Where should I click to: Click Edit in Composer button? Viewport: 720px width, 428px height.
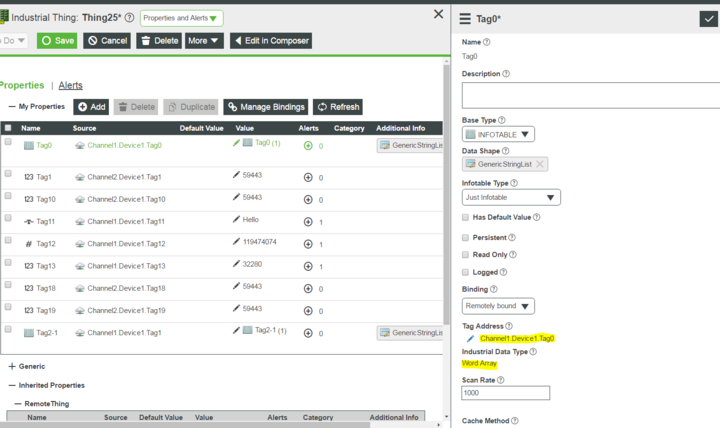[271, 41]
